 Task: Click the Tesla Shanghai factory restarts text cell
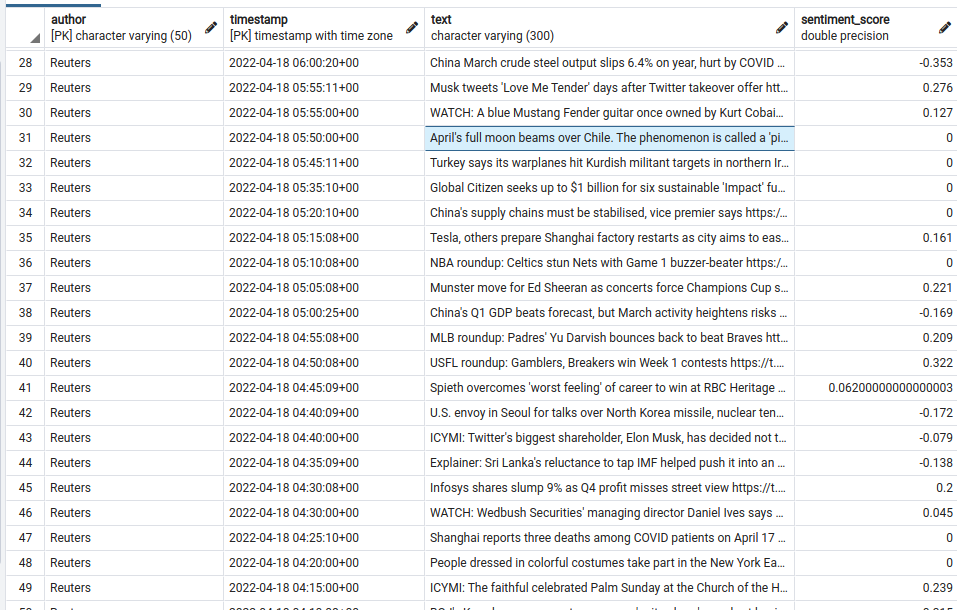[x=610, y=237]
